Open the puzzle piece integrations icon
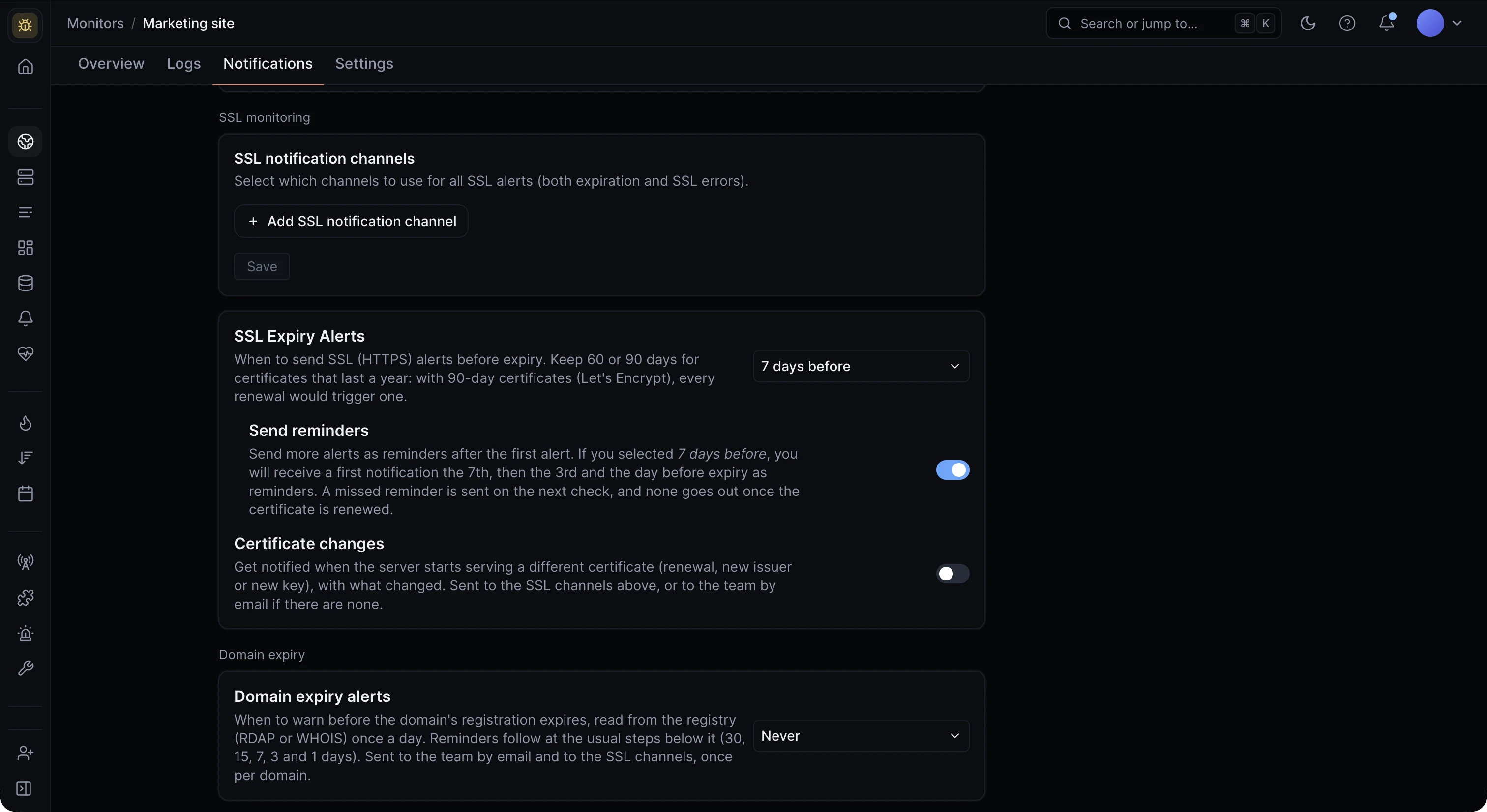The image size is (1487, 812). click(x=26, y=597)
